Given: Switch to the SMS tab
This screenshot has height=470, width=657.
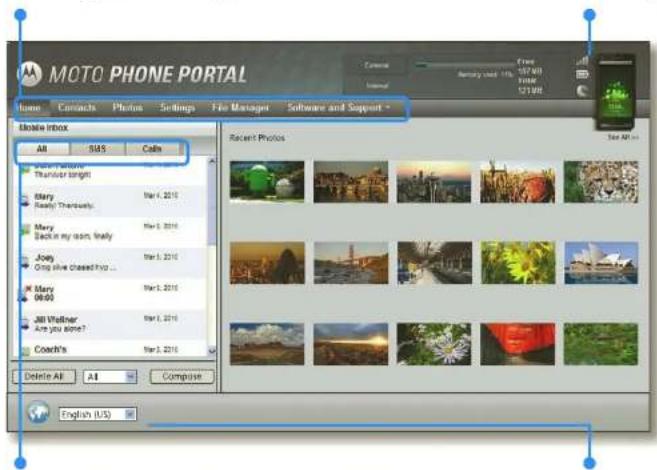Looking at the screenshot, I should 97,149.
